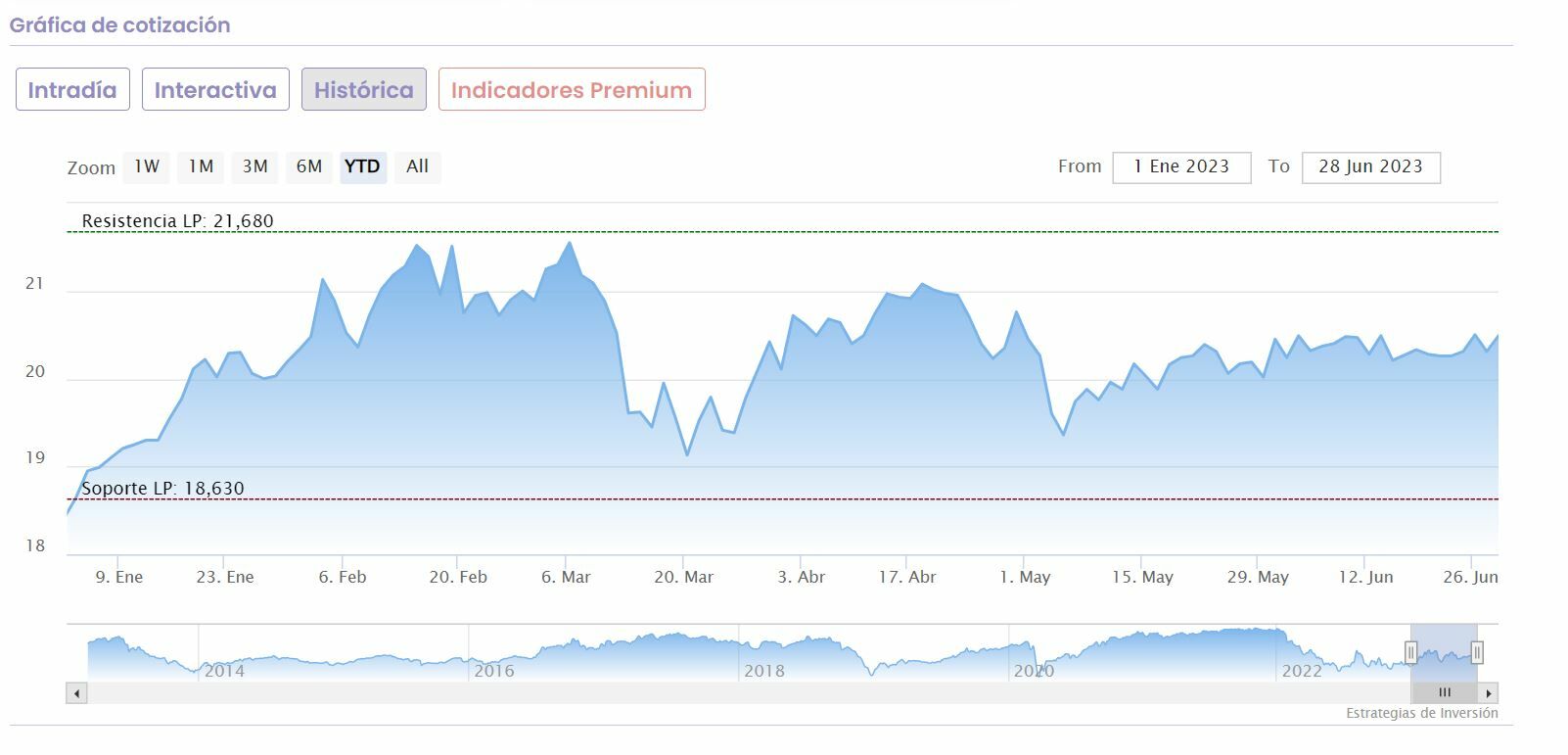The height and width of the screenshot is (755, 1568).
Task: Select the YTD zoom option
Action: 362,166
